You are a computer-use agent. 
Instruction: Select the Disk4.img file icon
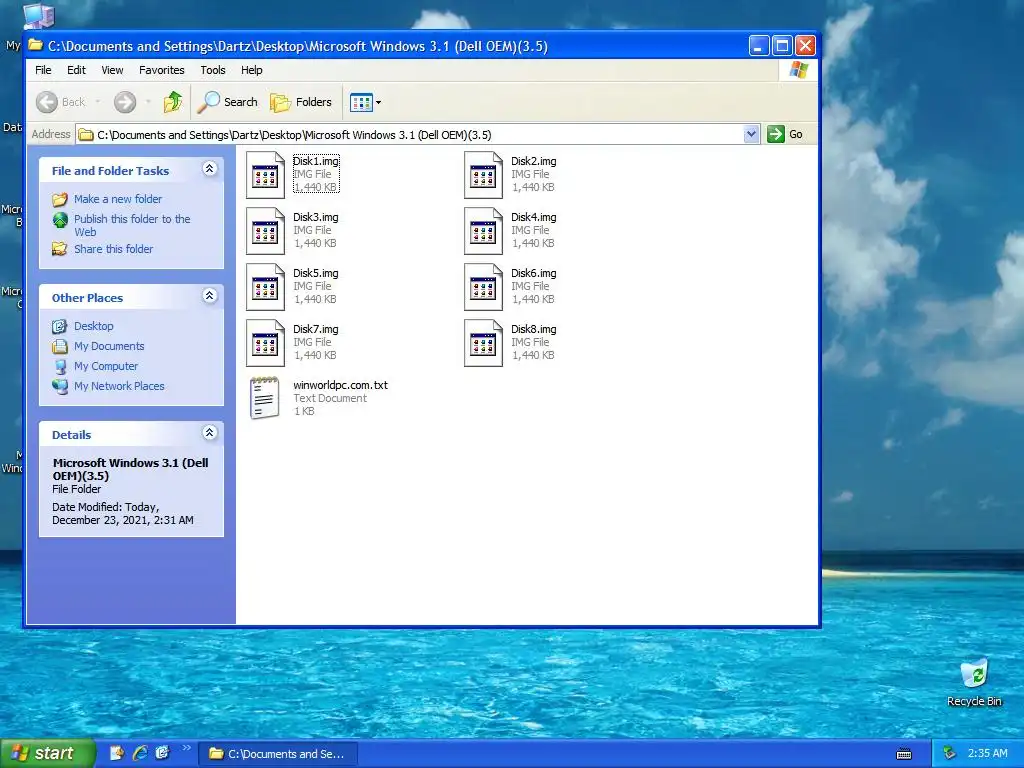[x=483, y=231]
